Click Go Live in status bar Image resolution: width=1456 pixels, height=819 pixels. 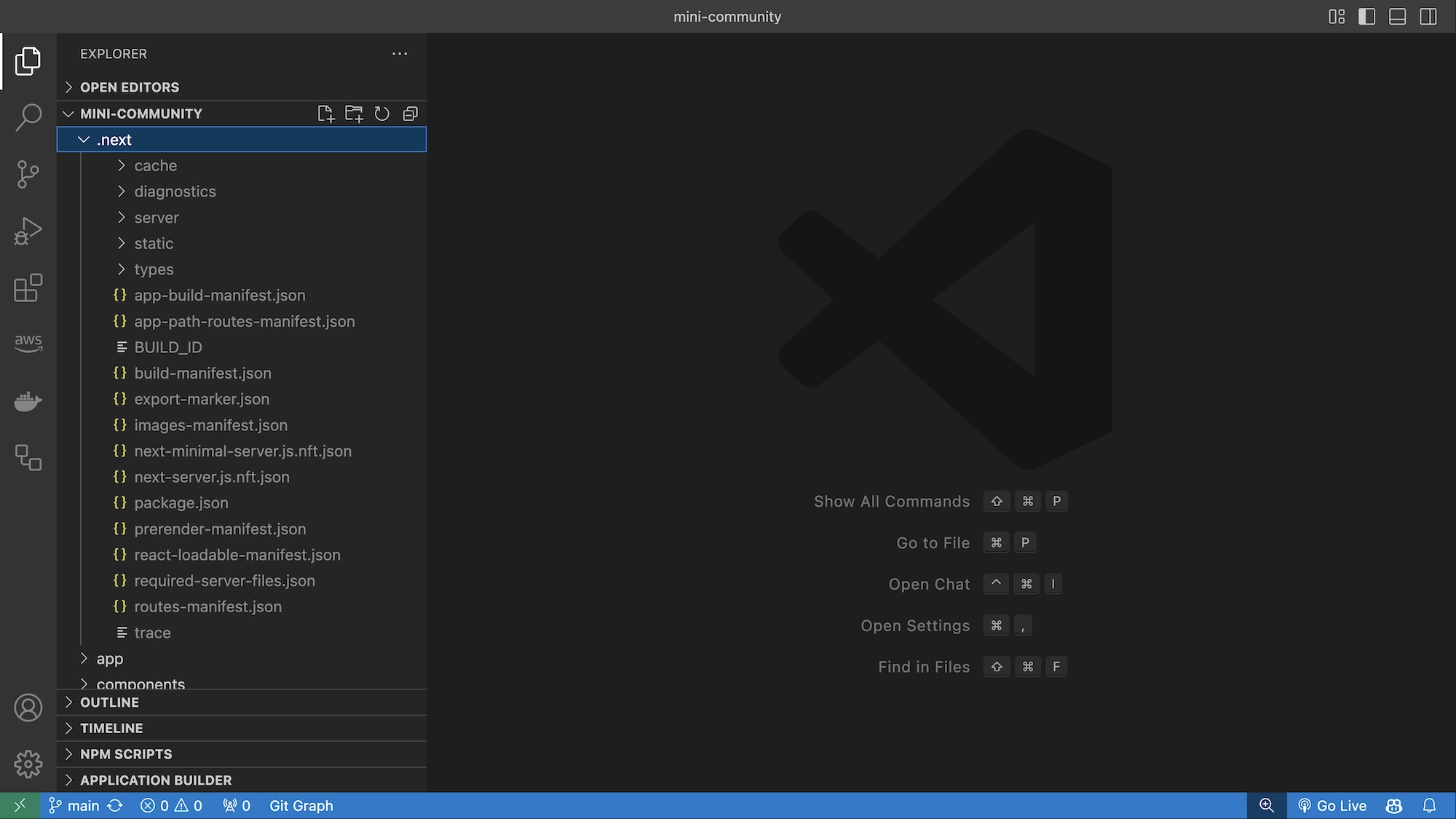pos(1332,806)
